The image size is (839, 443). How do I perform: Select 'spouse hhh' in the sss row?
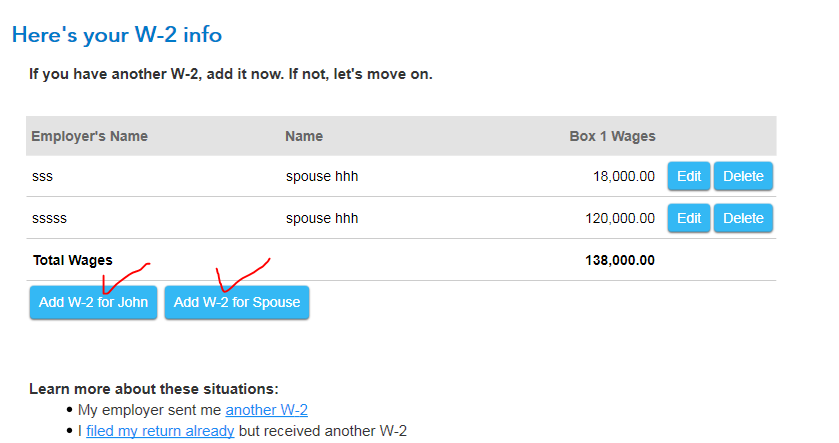[321, 177]
